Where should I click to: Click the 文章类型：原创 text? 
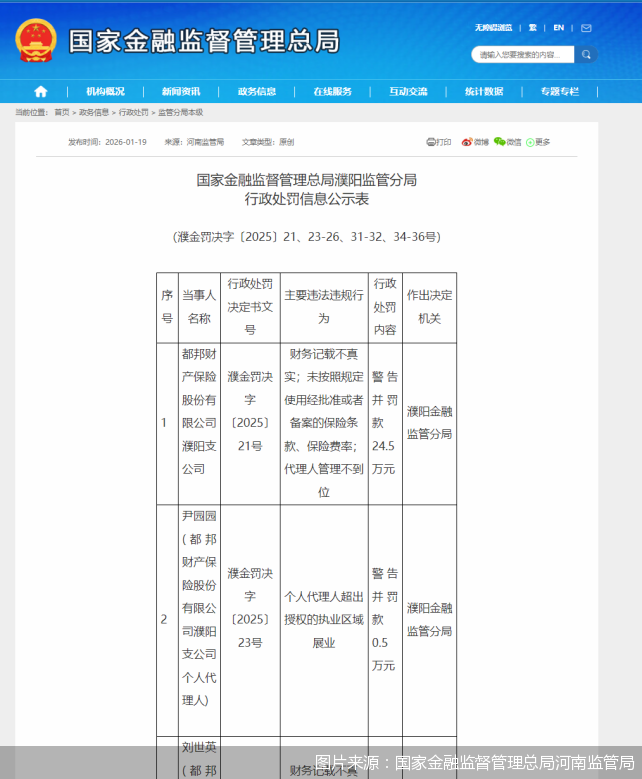(268, 142)
